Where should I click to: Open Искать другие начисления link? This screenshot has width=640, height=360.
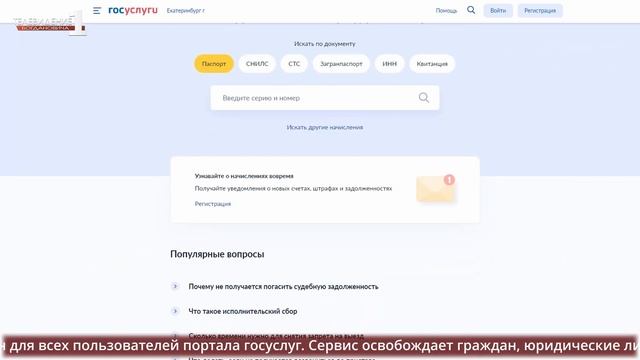(x=324, y=127)
